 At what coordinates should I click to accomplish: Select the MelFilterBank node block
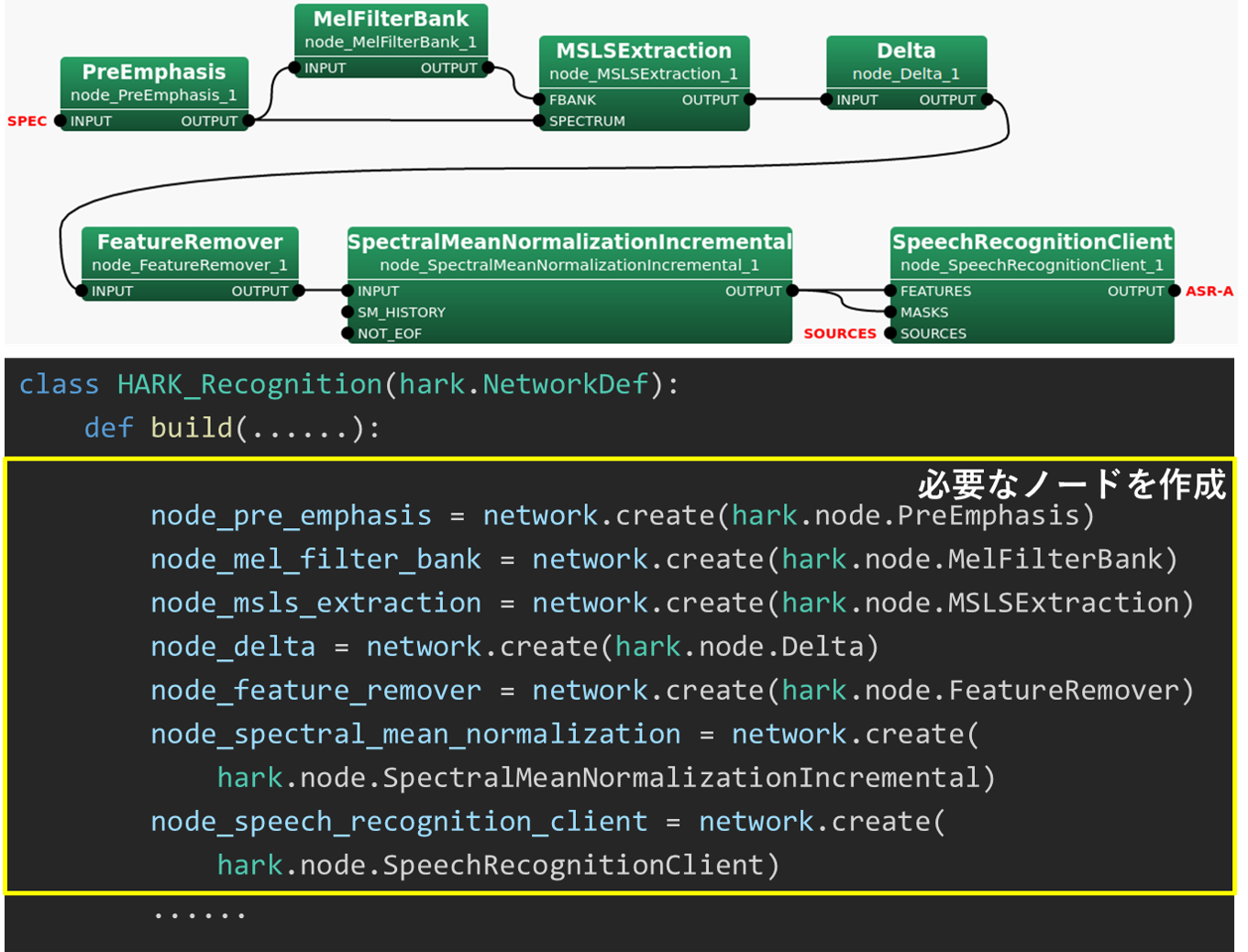point(391,41)
